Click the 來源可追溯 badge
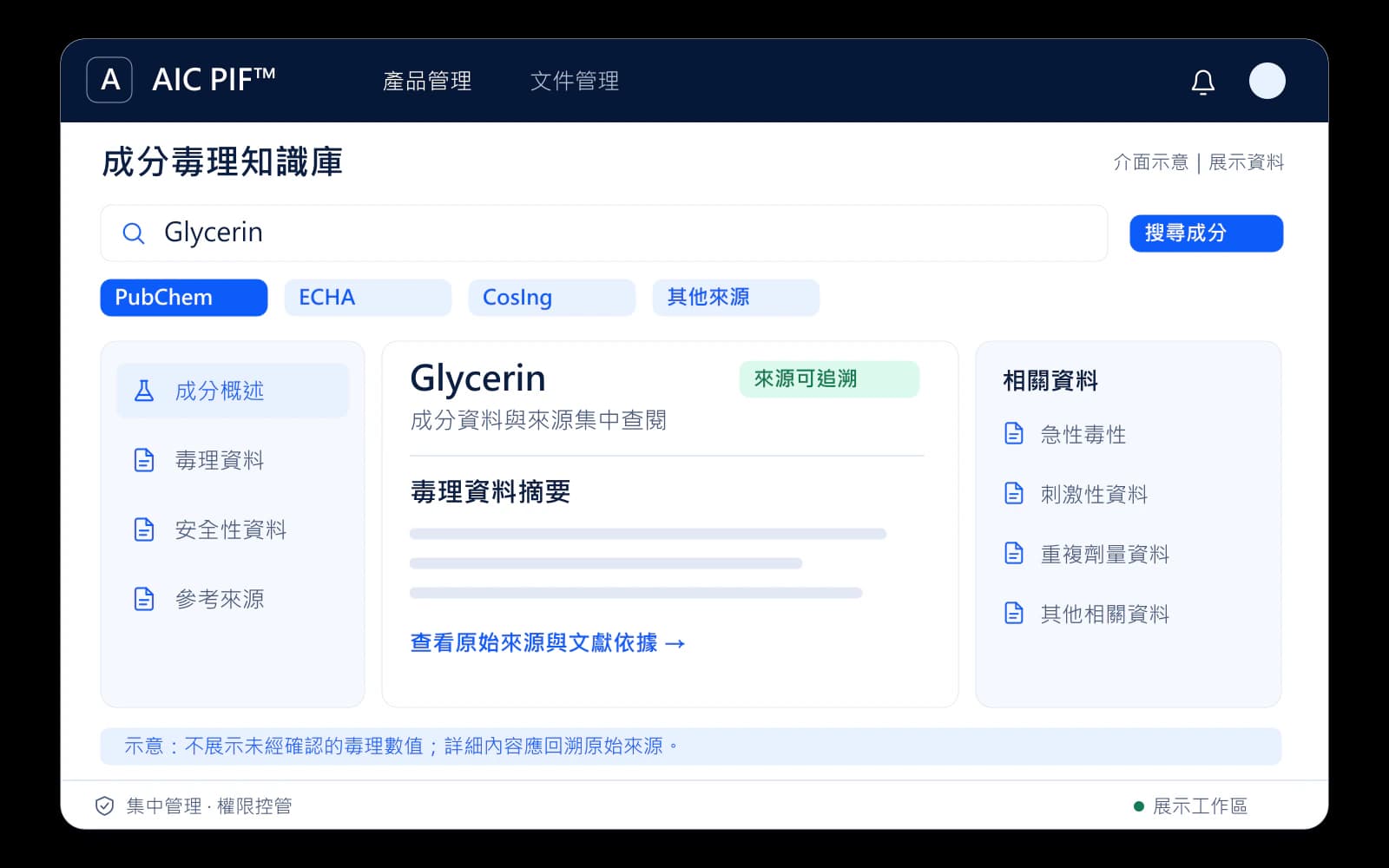 [829, 379]
